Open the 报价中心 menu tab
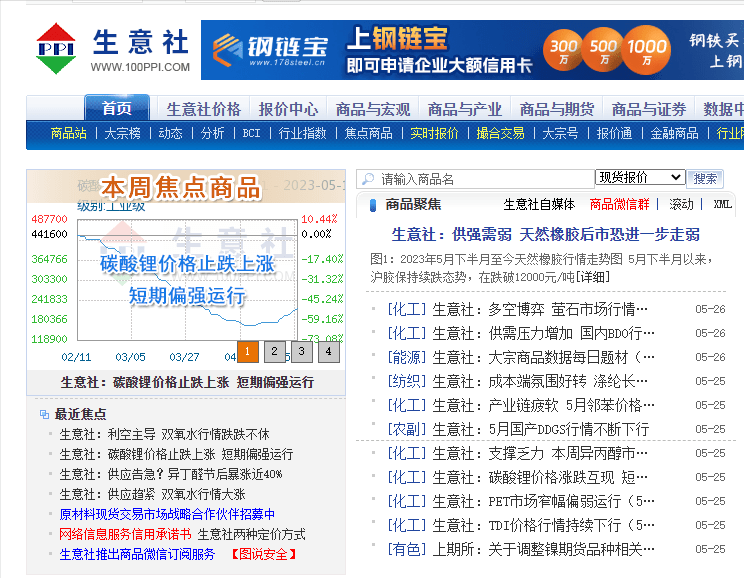 [x=288, y=109]
